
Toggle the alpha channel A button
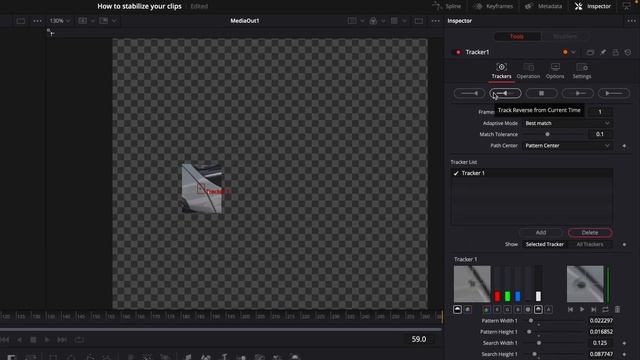[x=549, y=310]
